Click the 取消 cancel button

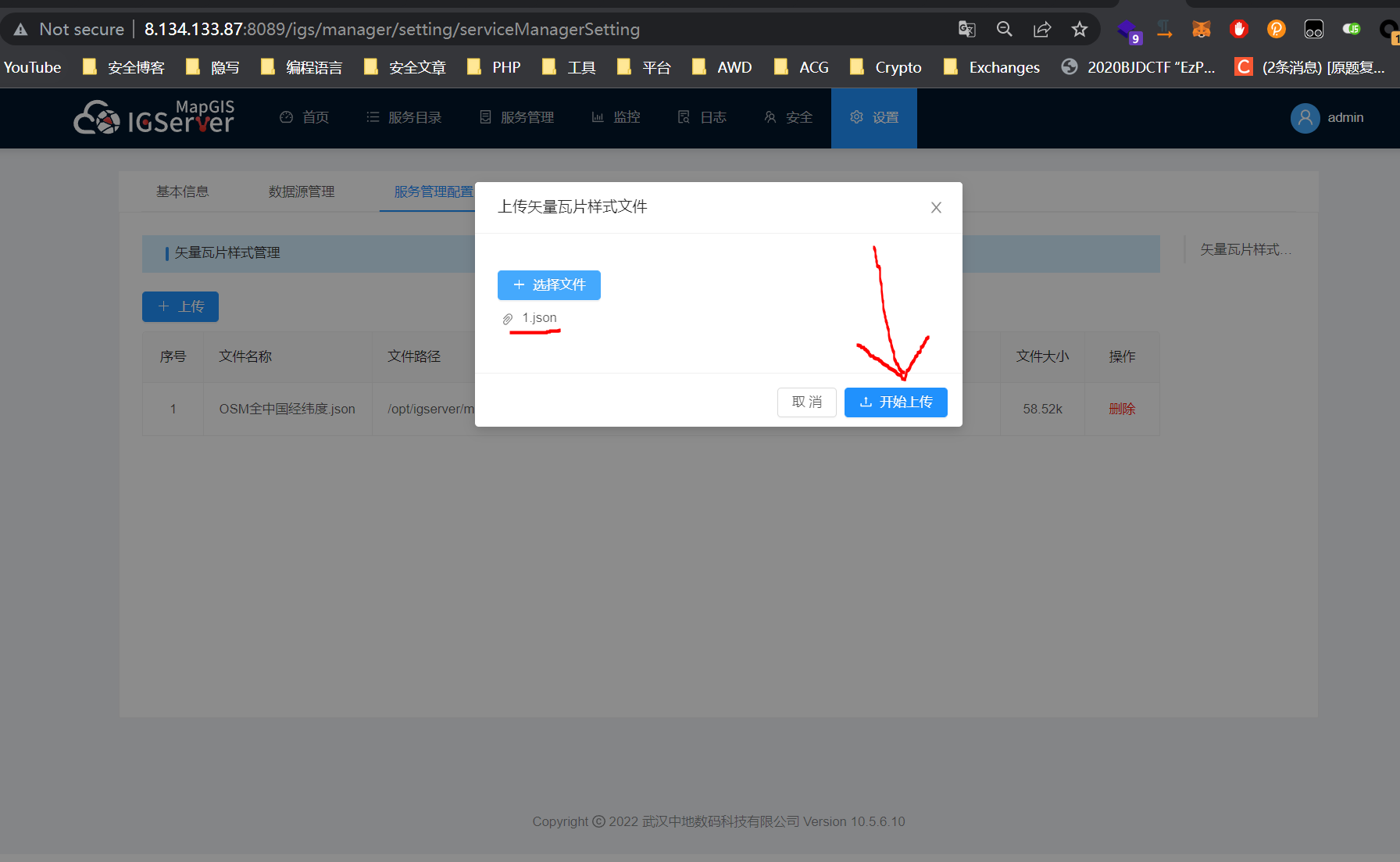807,402
